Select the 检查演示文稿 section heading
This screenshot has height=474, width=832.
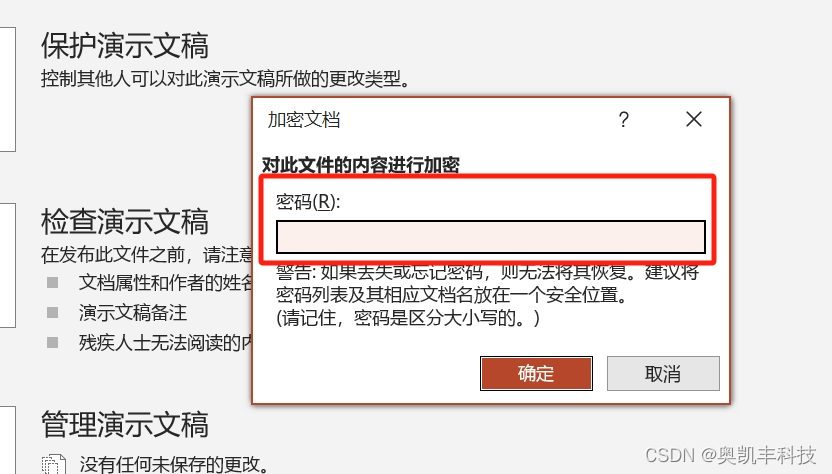[125, 222]
